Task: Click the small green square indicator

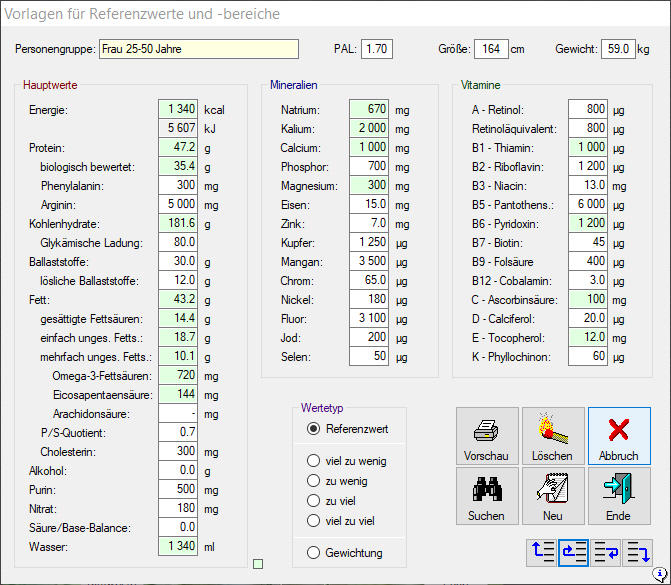Action: click(x=259, y=565)
